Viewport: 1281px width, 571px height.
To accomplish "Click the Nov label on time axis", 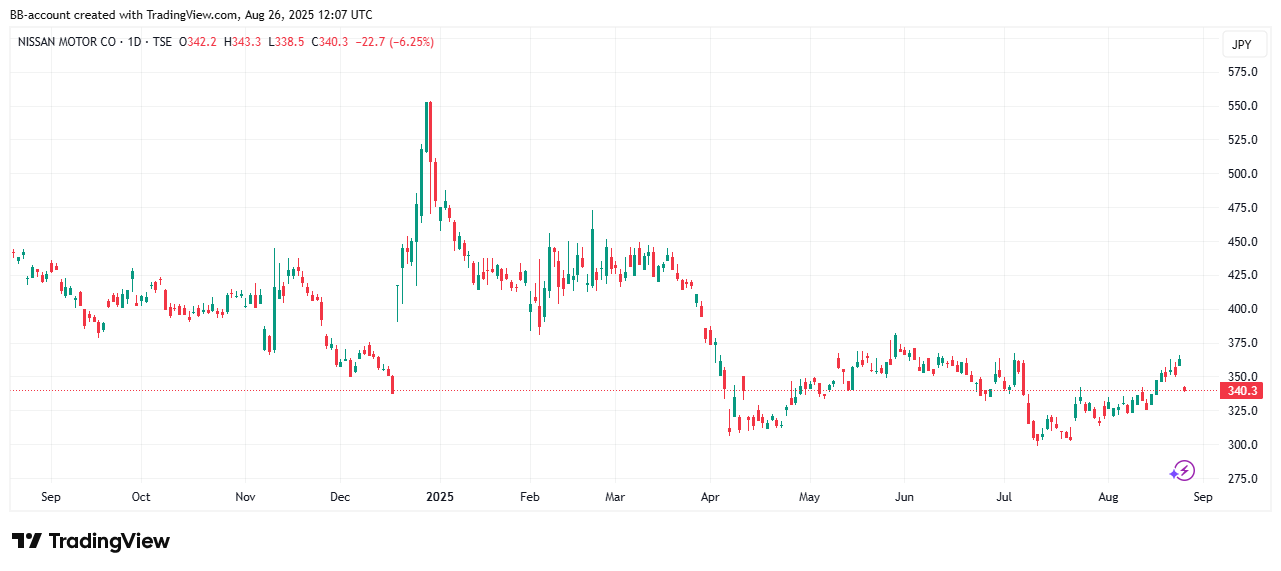I will (246, 497).
